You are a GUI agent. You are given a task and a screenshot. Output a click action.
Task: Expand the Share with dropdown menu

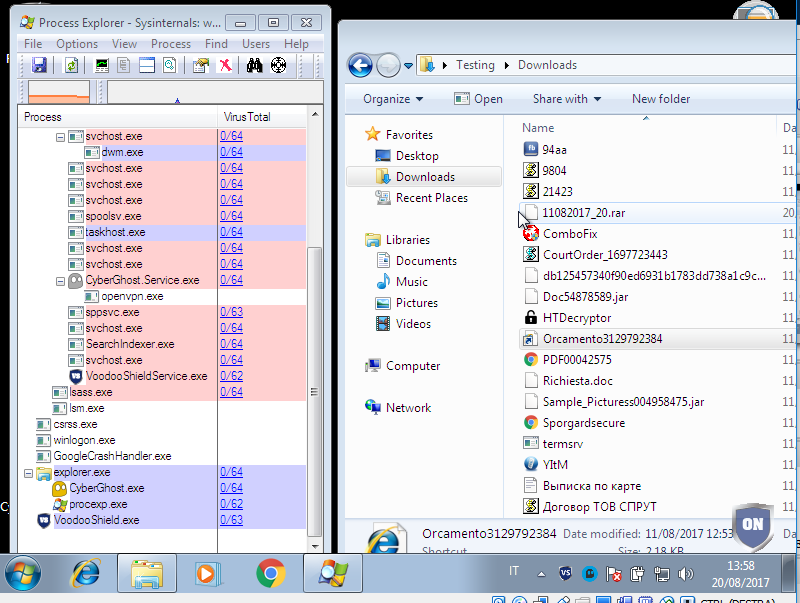(x=566, y=99)
